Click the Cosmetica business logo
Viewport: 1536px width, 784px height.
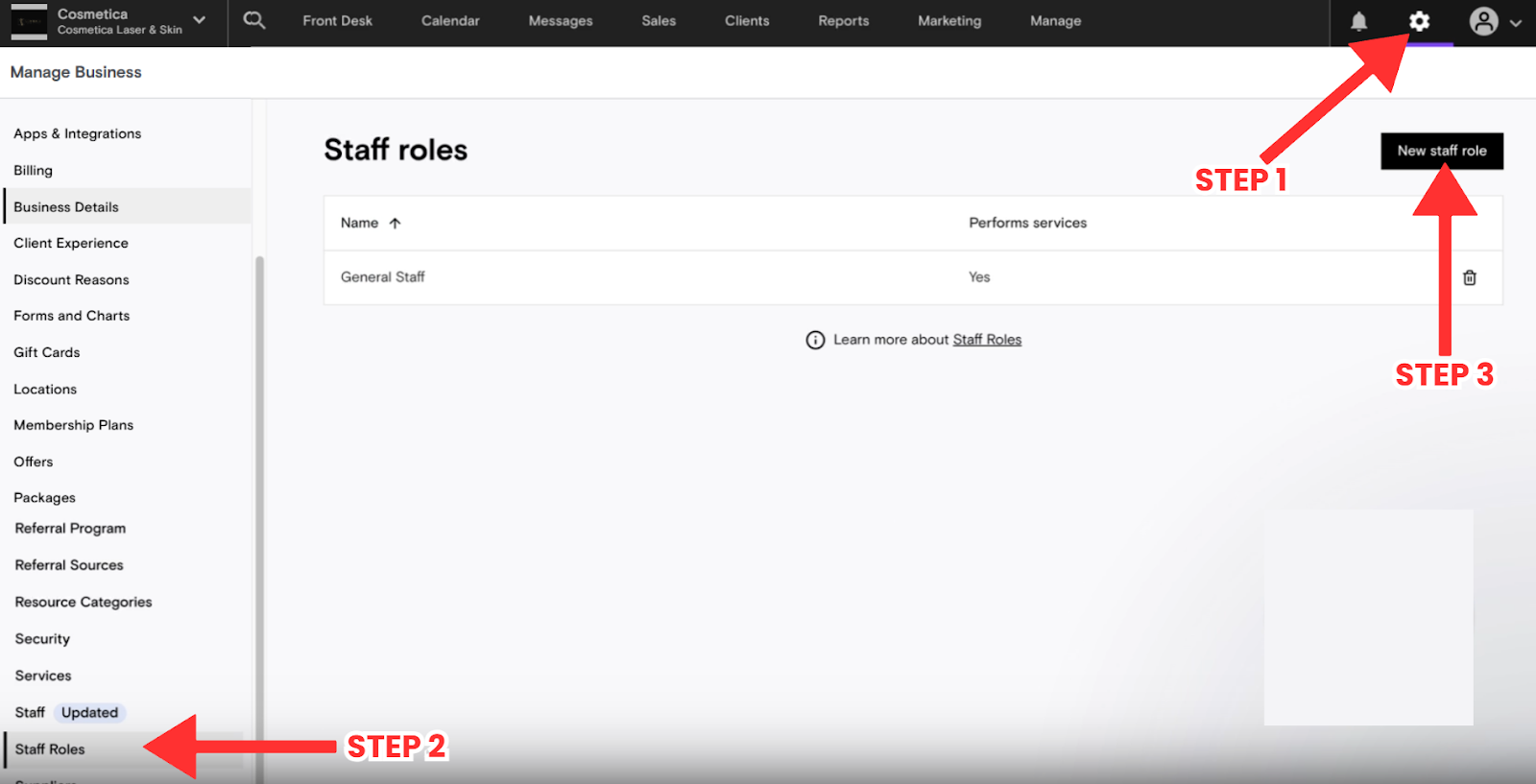click(x=29, y=21)
